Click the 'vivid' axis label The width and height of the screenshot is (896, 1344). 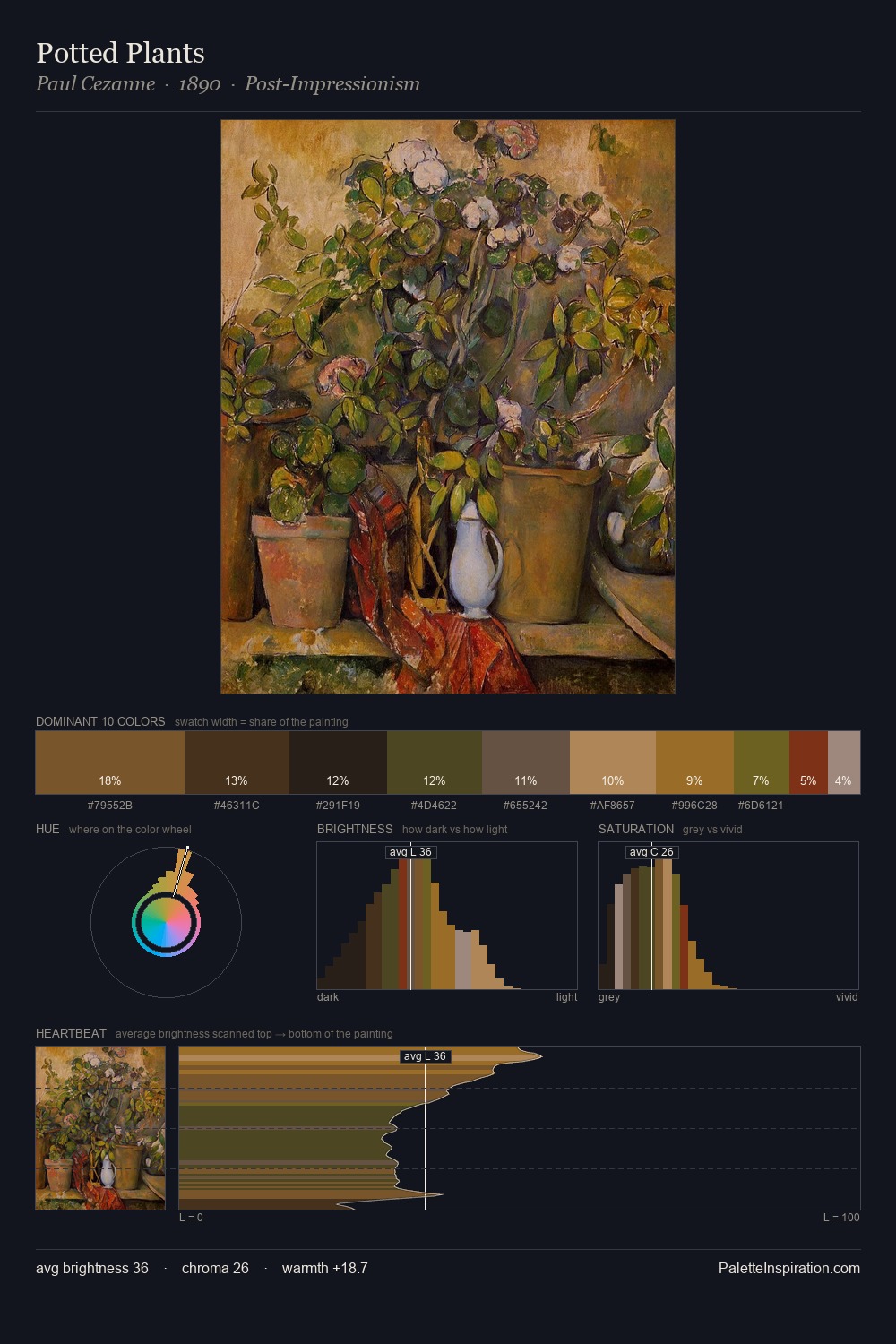click(847, 997)
